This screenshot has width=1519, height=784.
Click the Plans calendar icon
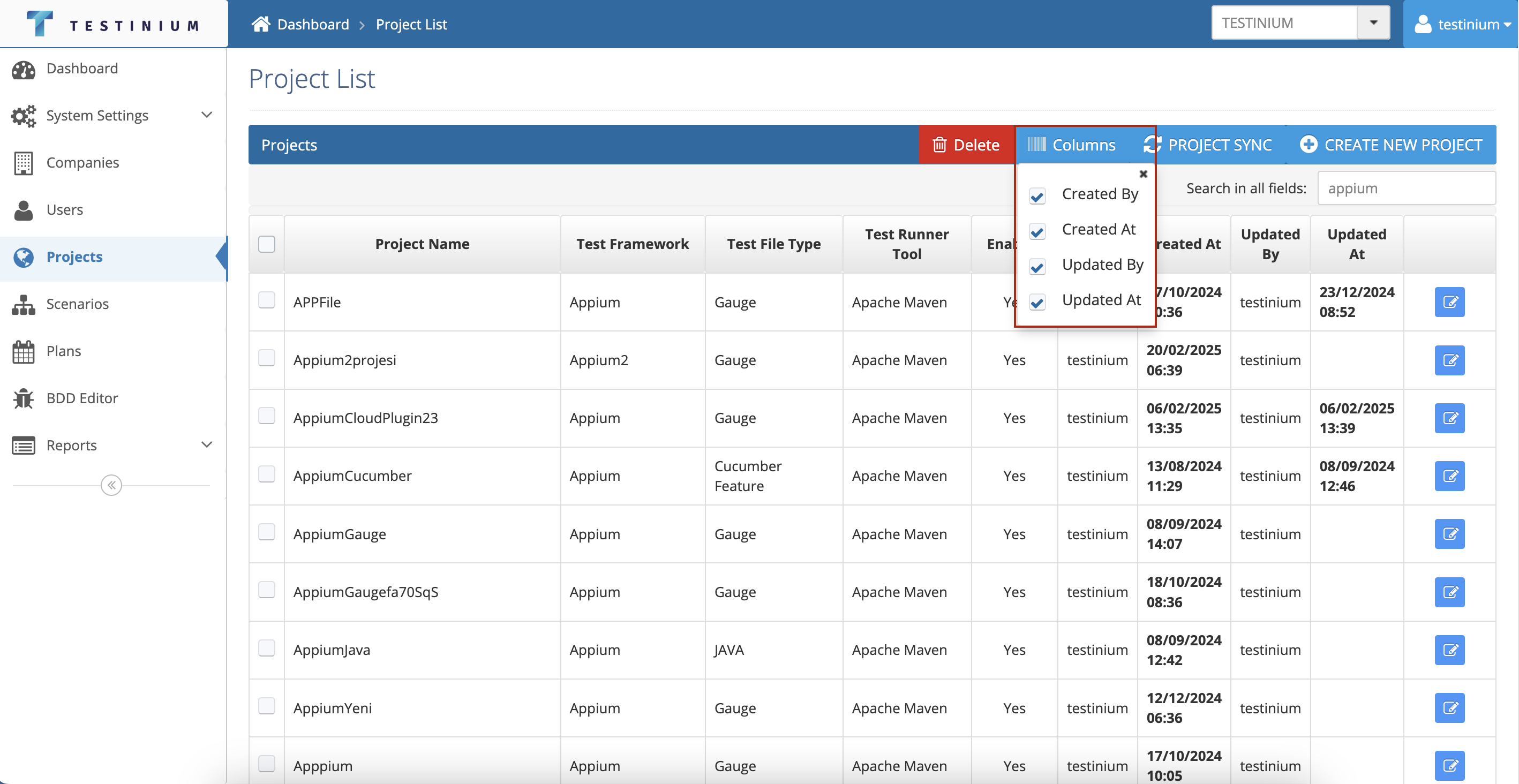[x=24, y=351]
